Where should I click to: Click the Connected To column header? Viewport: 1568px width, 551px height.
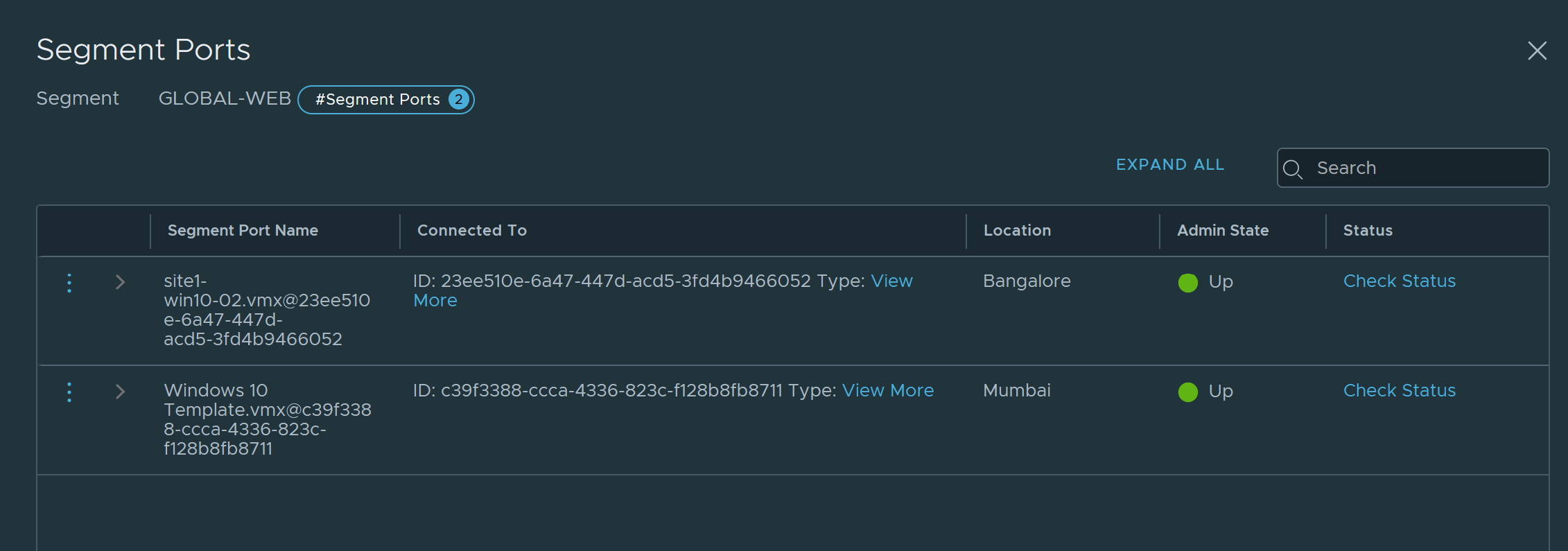[471, 231]
